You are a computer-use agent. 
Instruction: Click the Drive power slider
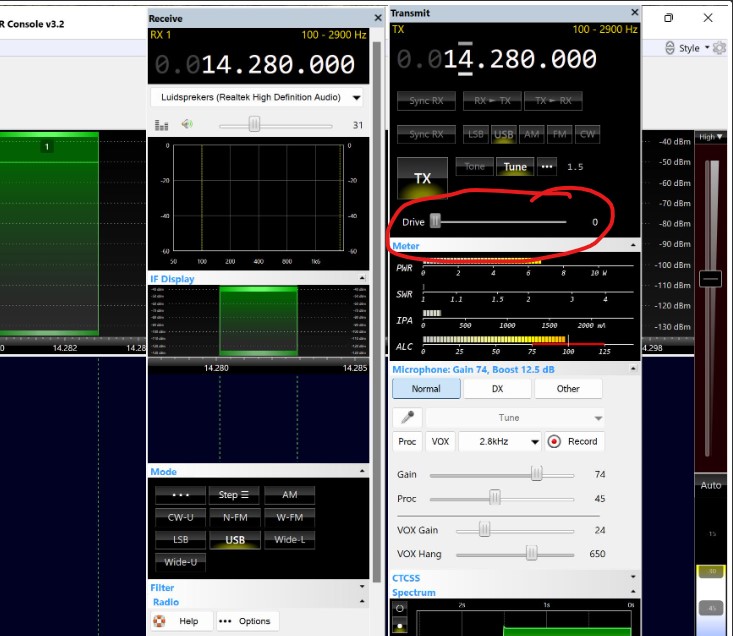[x=500, y=222]
